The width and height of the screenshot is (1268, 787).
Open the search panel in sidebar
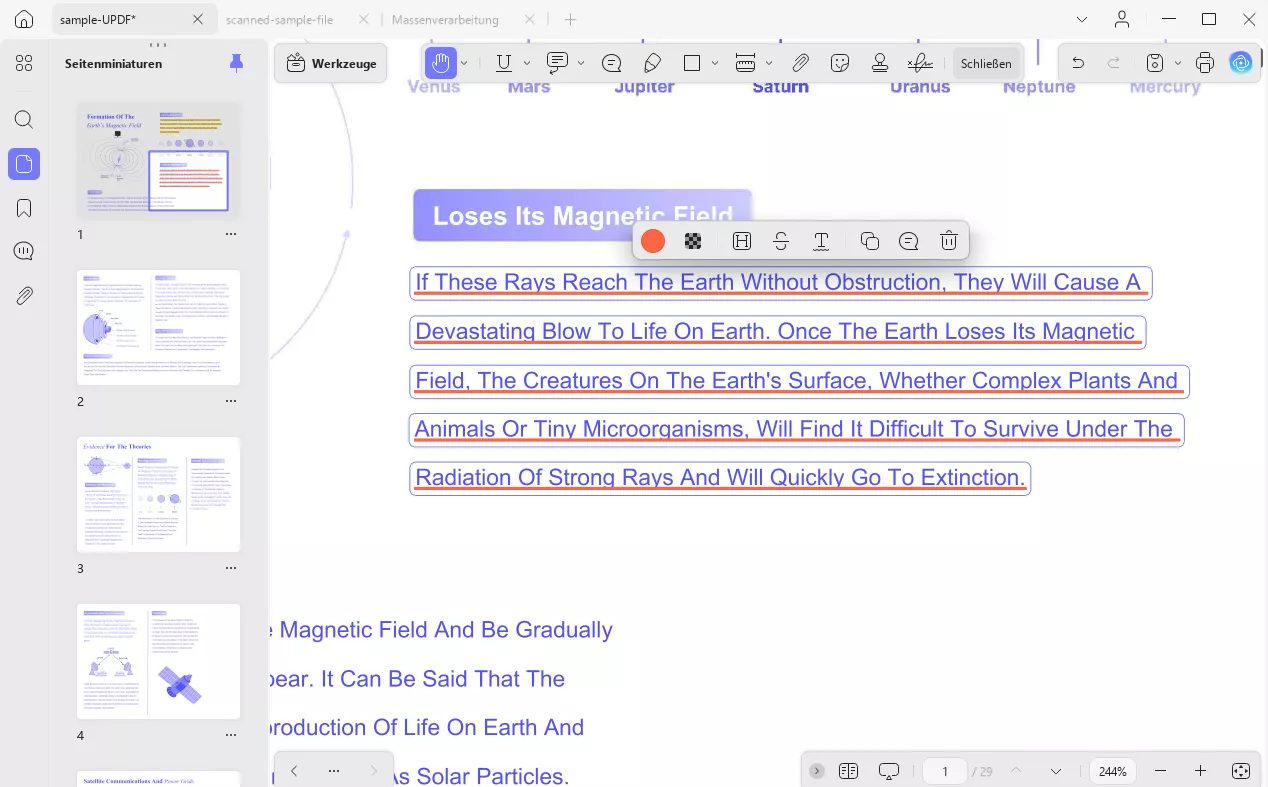tap(24, 120)
